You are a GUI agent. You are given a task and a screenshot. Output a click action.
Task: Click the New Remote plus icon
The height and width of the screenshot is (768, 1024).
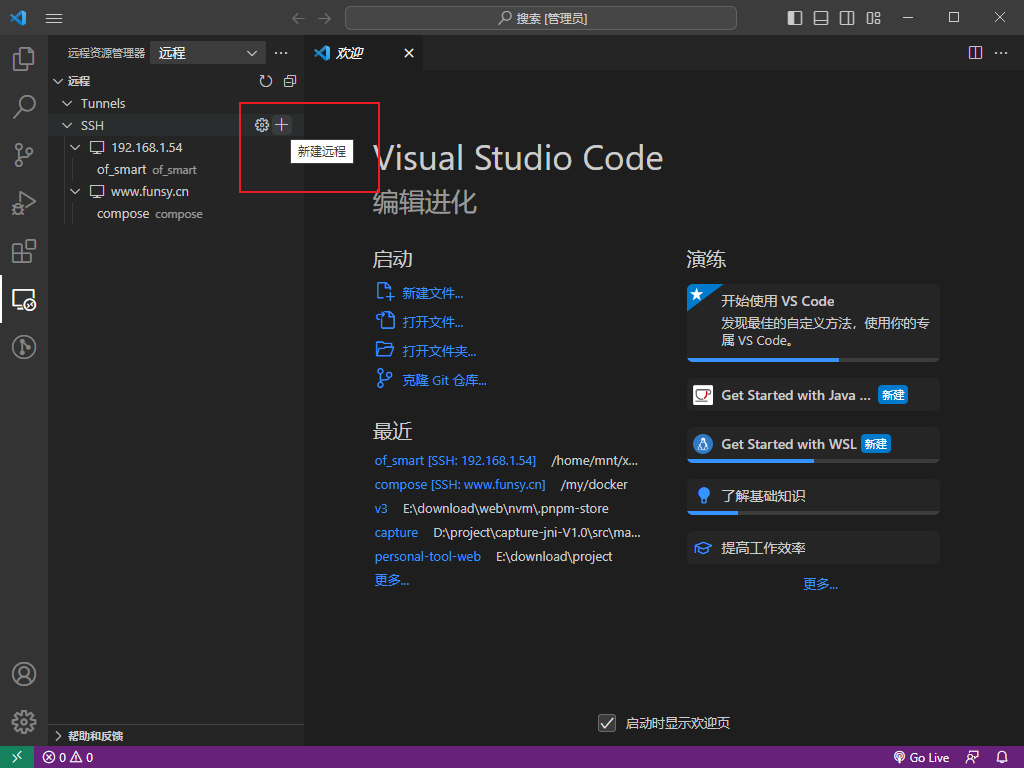(281, 125)
